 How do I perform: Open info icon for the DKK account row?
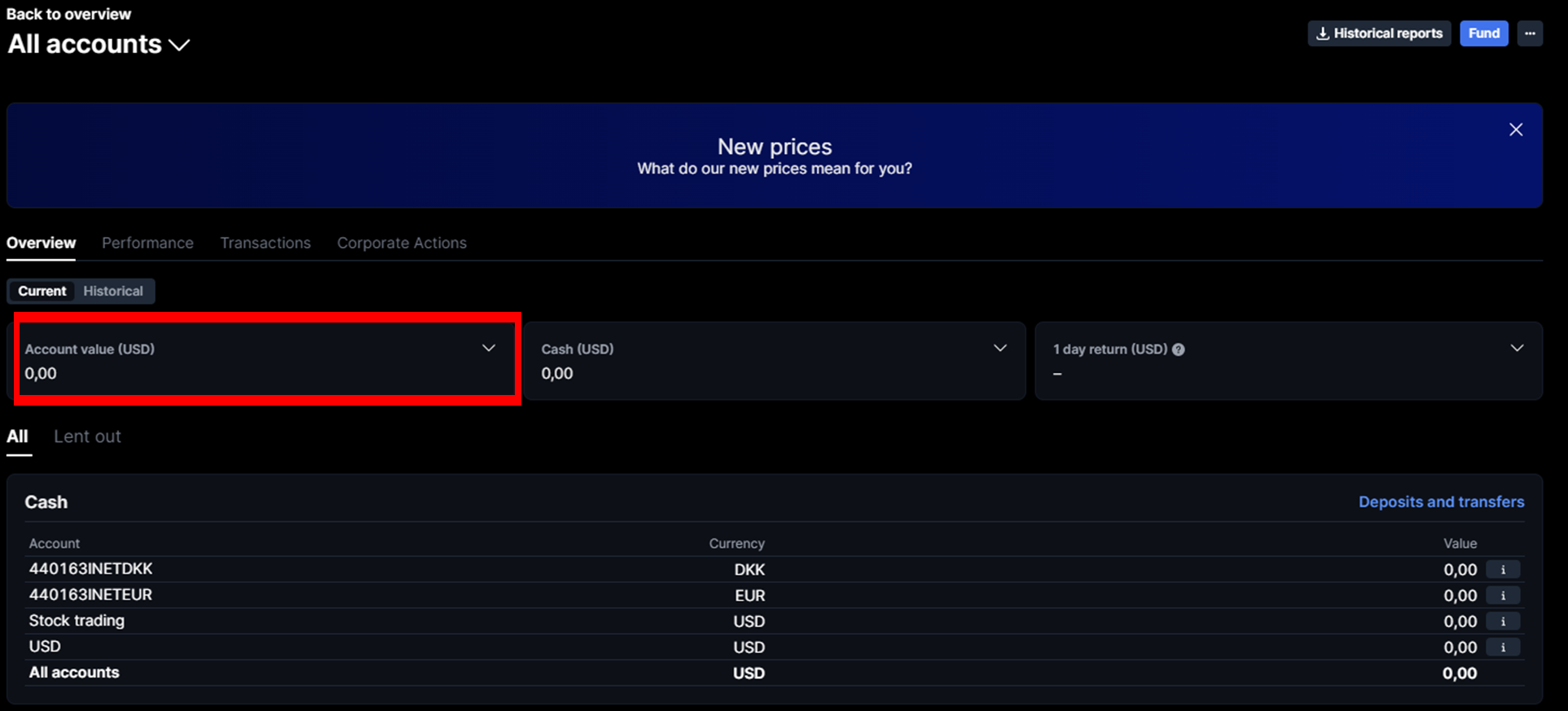[x=1503, y=569]
